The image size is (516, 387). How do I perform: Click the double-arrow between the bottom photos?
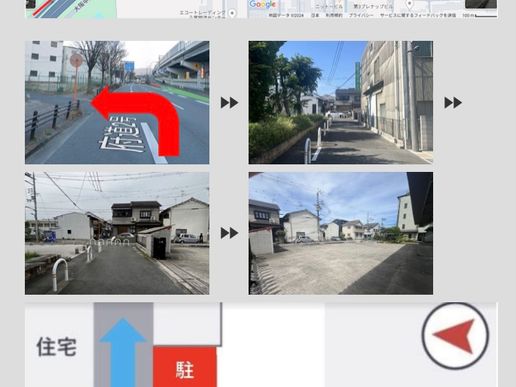[230, 233]
